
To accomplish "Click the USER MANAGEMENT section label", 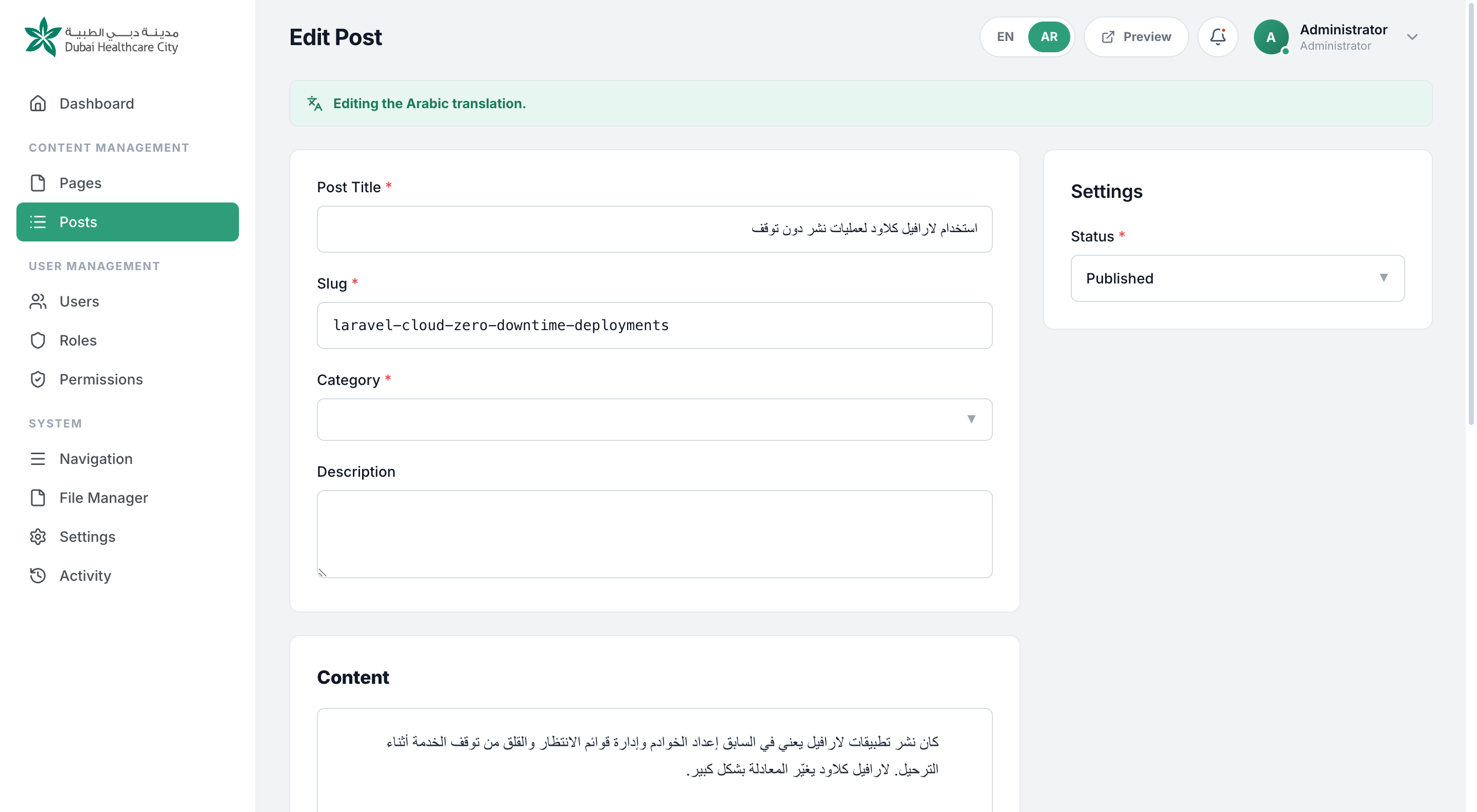I will [94, 267].
